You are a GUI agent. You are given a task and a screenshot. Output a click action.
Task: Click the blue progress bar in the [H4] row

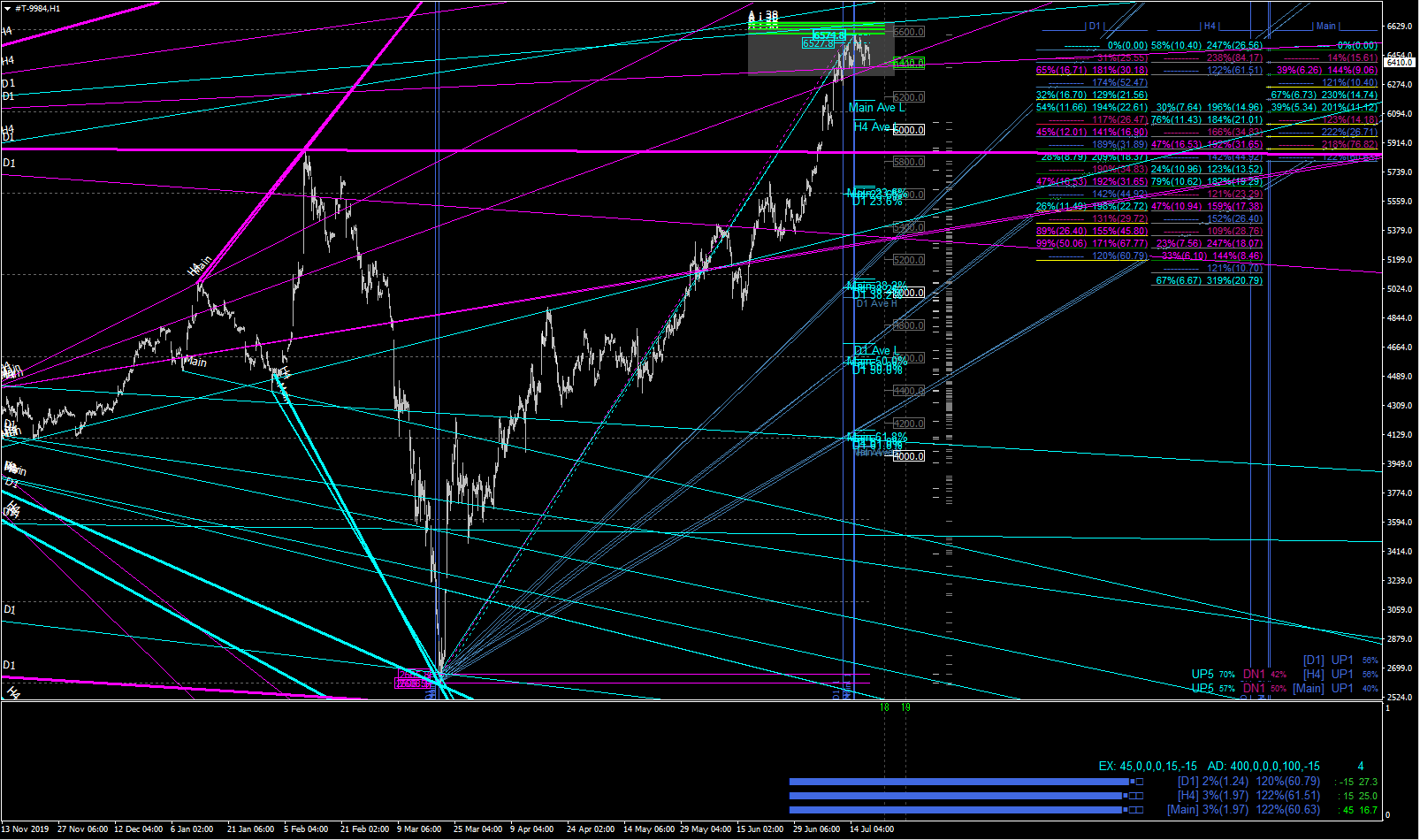(x=956, y=796)
